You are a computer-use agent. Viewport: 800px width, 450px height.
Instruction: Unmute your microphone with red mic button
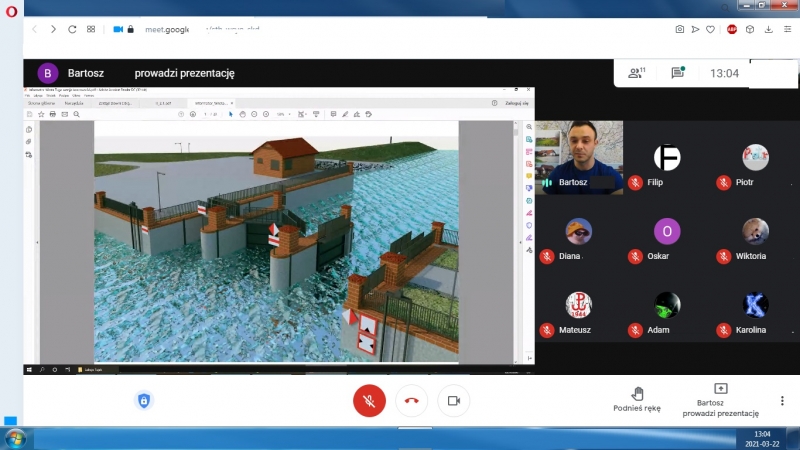369,400
